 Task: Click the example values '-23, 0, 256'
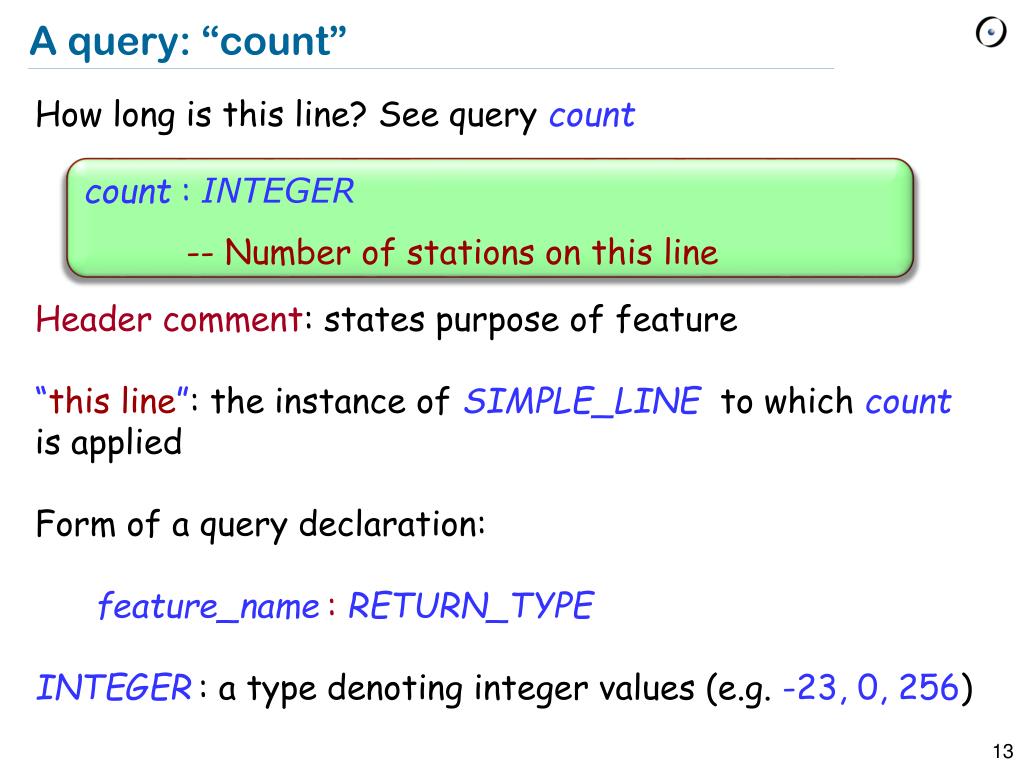coord(871,688)
